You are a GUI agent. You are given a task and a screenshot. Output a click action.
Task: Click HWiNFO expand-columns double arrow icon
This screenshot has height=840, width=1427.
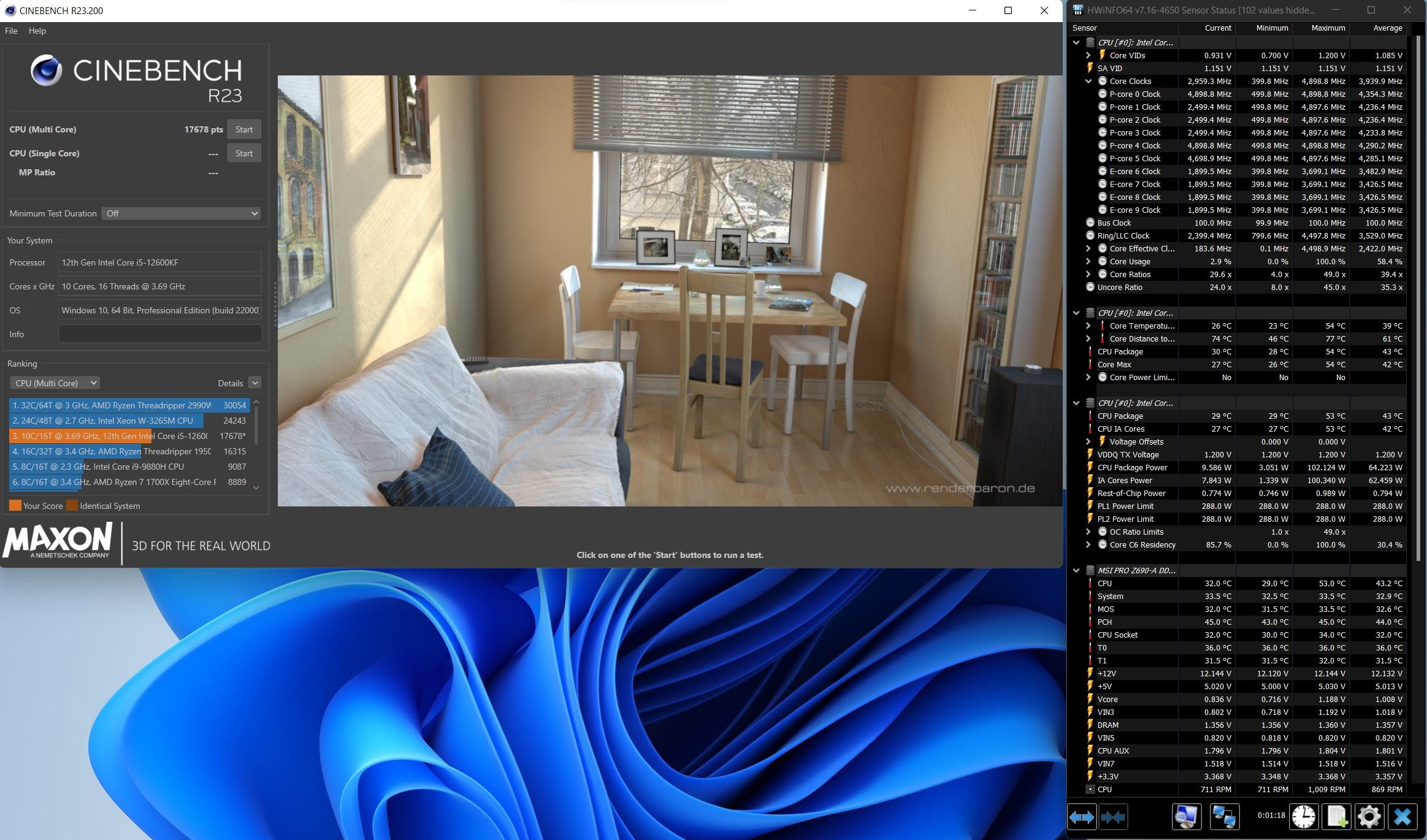click(x=1081, y=817)
